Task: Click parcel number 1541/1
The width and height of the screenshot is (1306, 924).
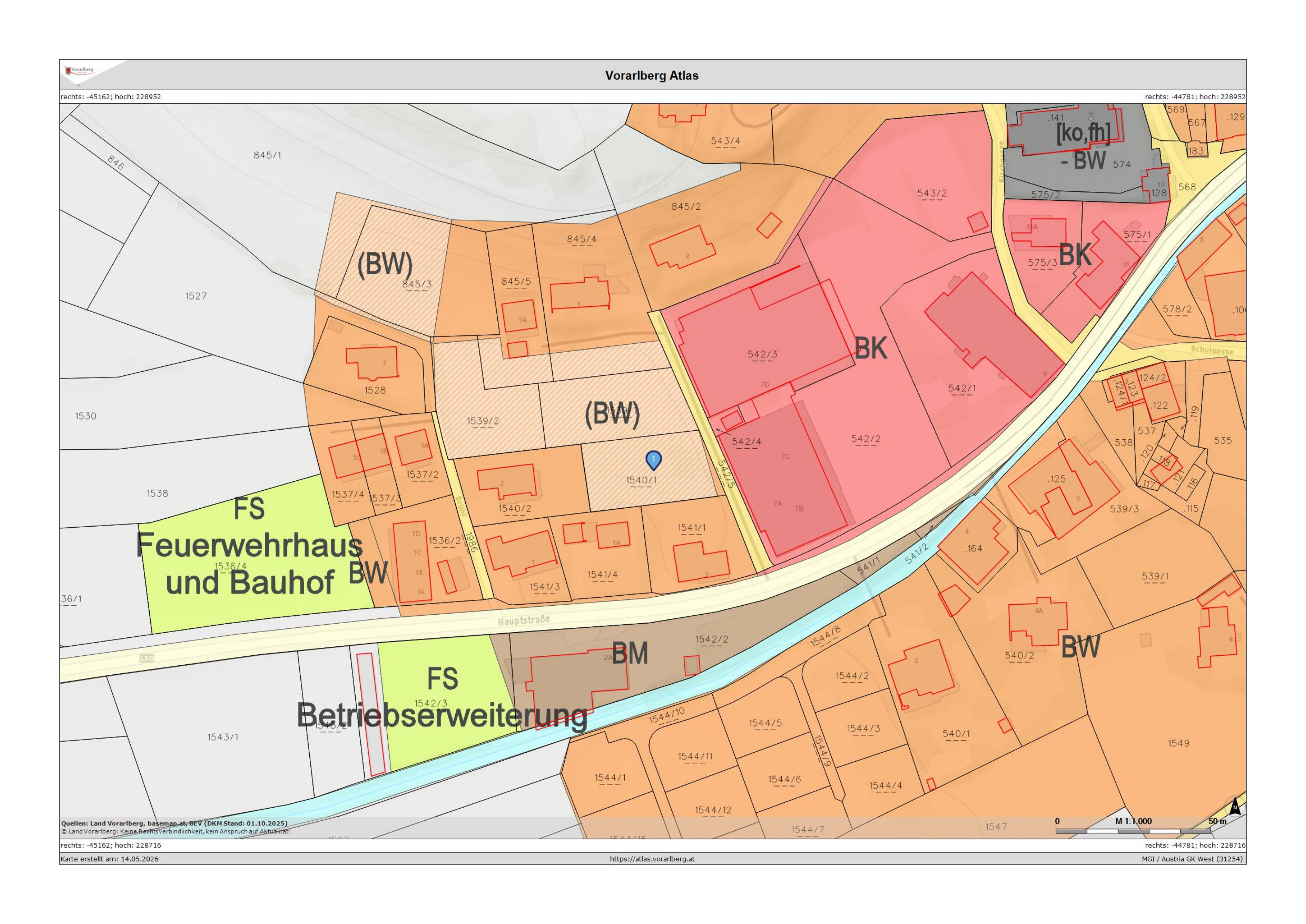Action: click(x=692, y=527)
